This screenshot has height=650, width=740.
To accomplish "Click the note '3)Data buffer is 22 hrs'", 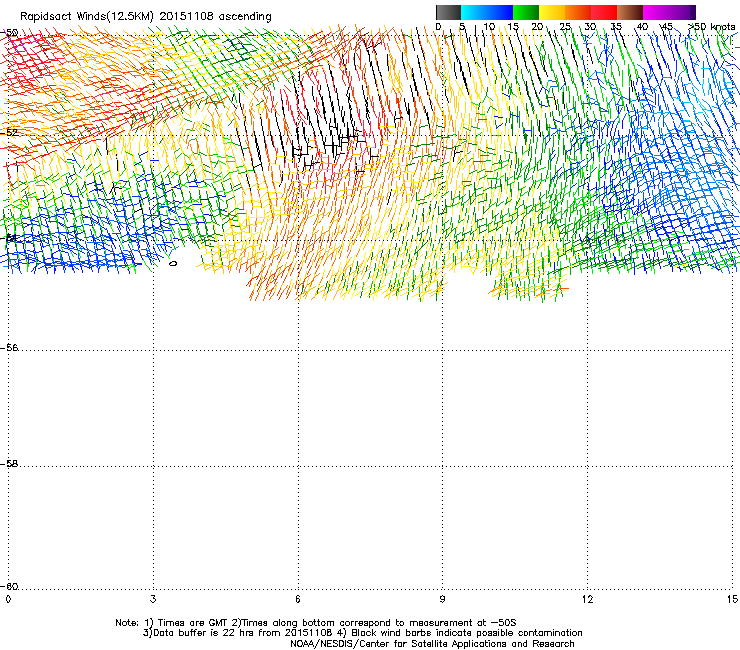I will pyautogui.click(x=362, y=633).
